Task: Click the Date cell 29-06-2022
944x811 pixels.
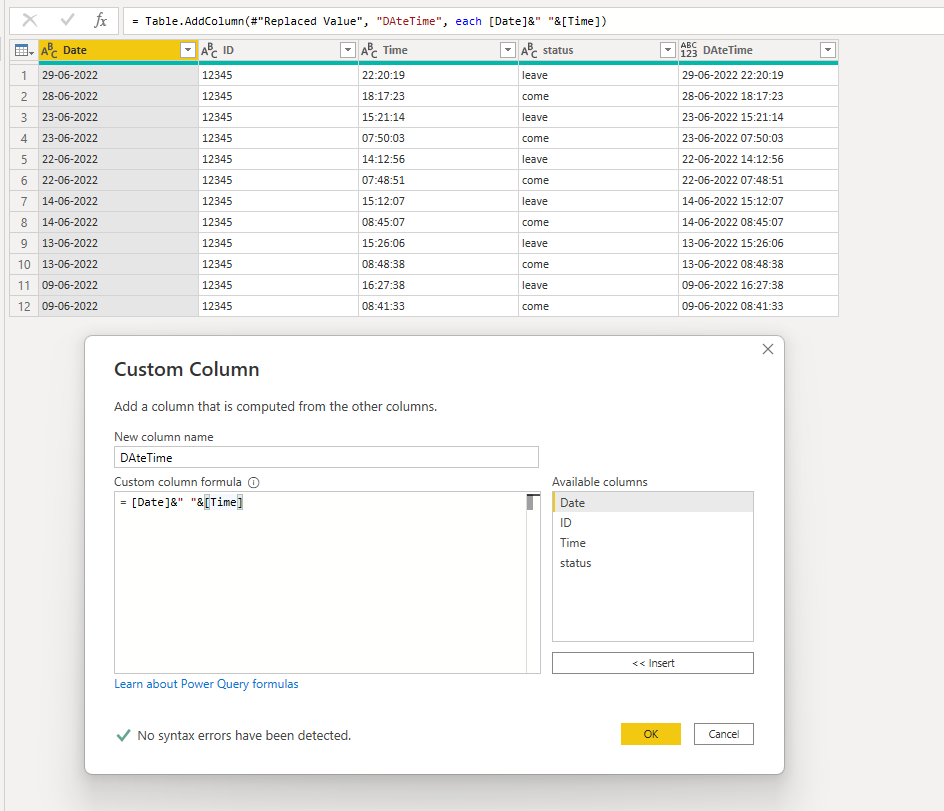Action: pos(119,75)
